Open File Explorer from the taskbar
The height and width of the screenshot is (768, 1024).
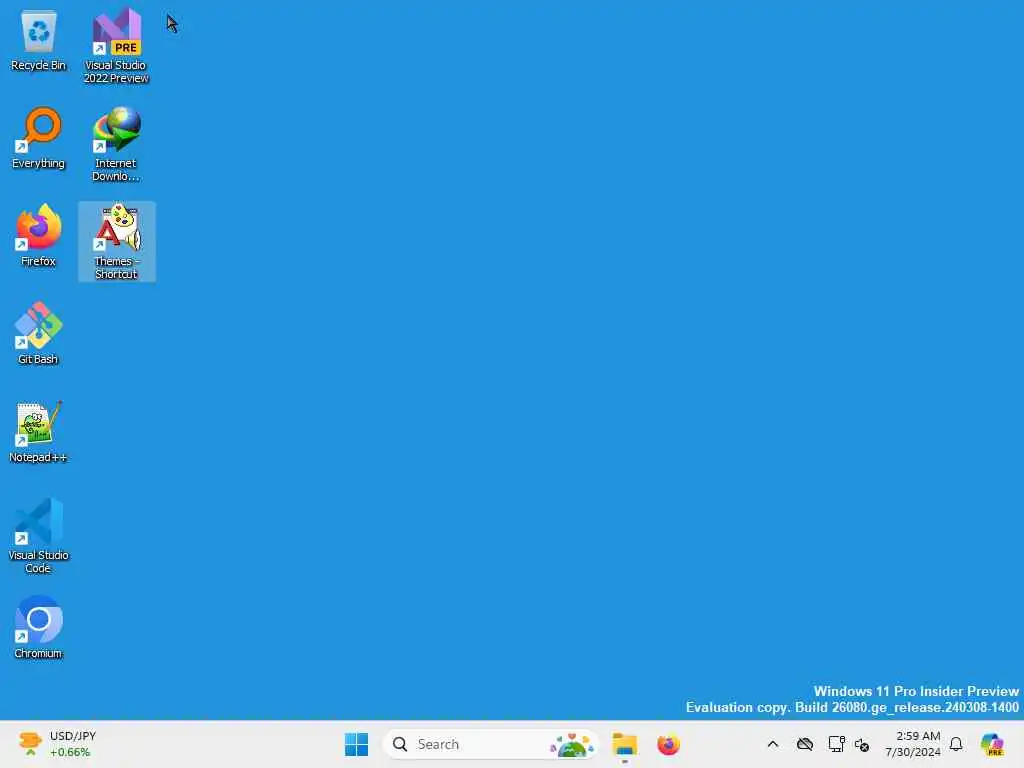pos(625,744)
